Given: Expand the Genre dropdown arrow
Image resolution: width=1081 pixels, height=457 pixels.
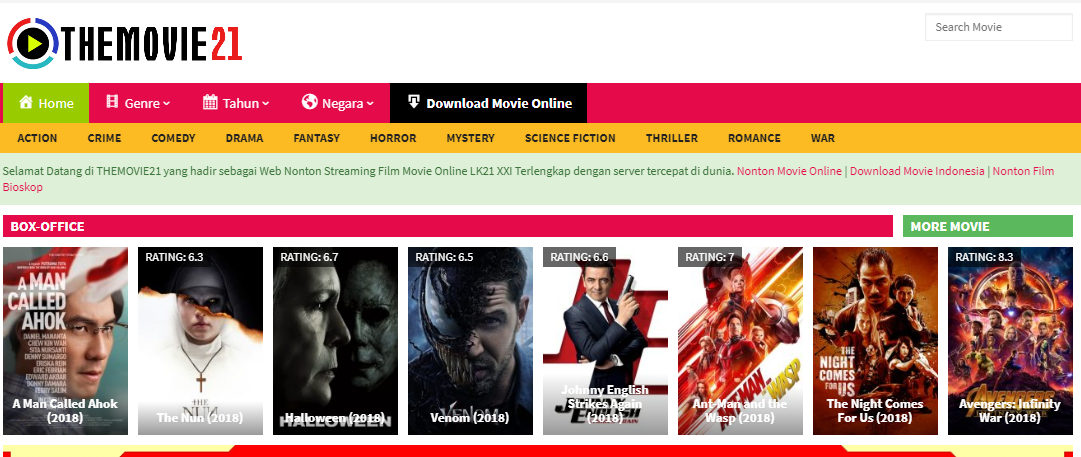Looking at the screenshot, I should [x=166, y=104].
